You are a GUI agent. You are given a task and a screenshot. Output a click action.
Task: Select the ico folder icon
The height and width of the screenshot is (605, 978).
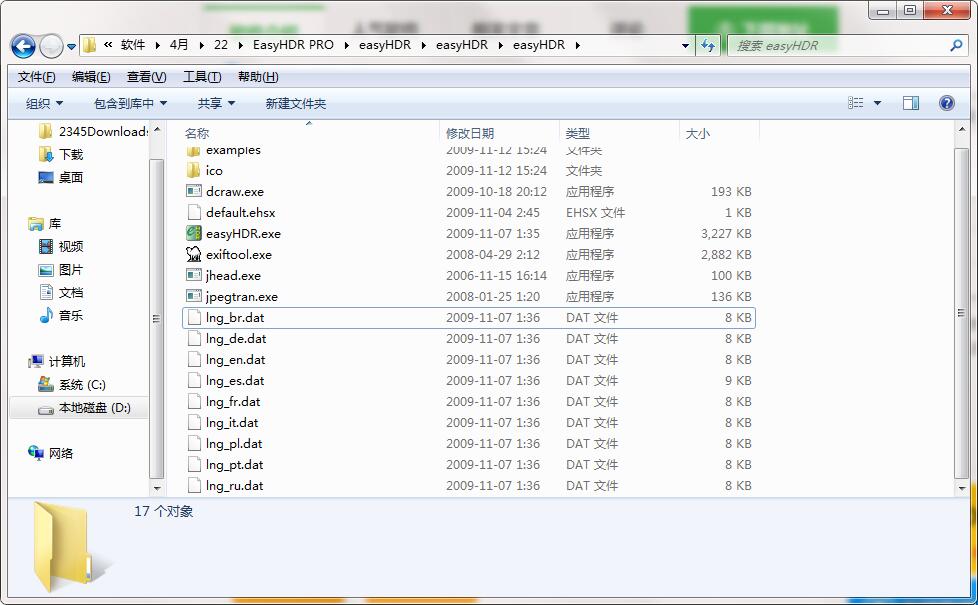tap(193, 170)
